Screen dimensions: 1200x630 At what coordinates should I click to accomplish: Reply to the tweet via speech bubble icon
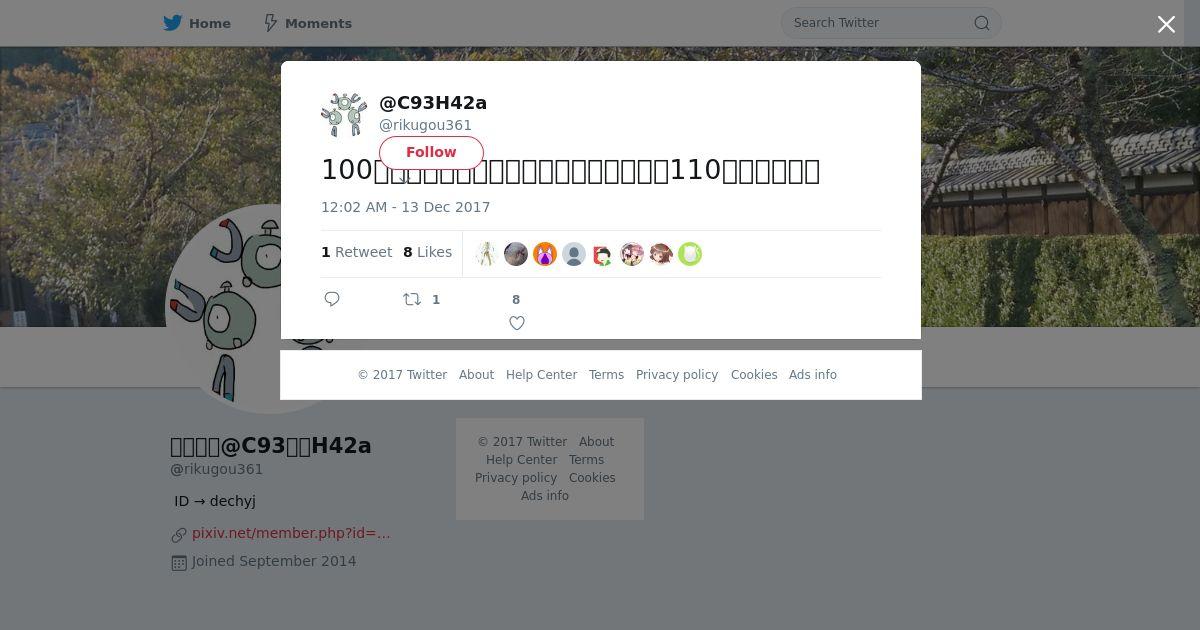[332, 299]
